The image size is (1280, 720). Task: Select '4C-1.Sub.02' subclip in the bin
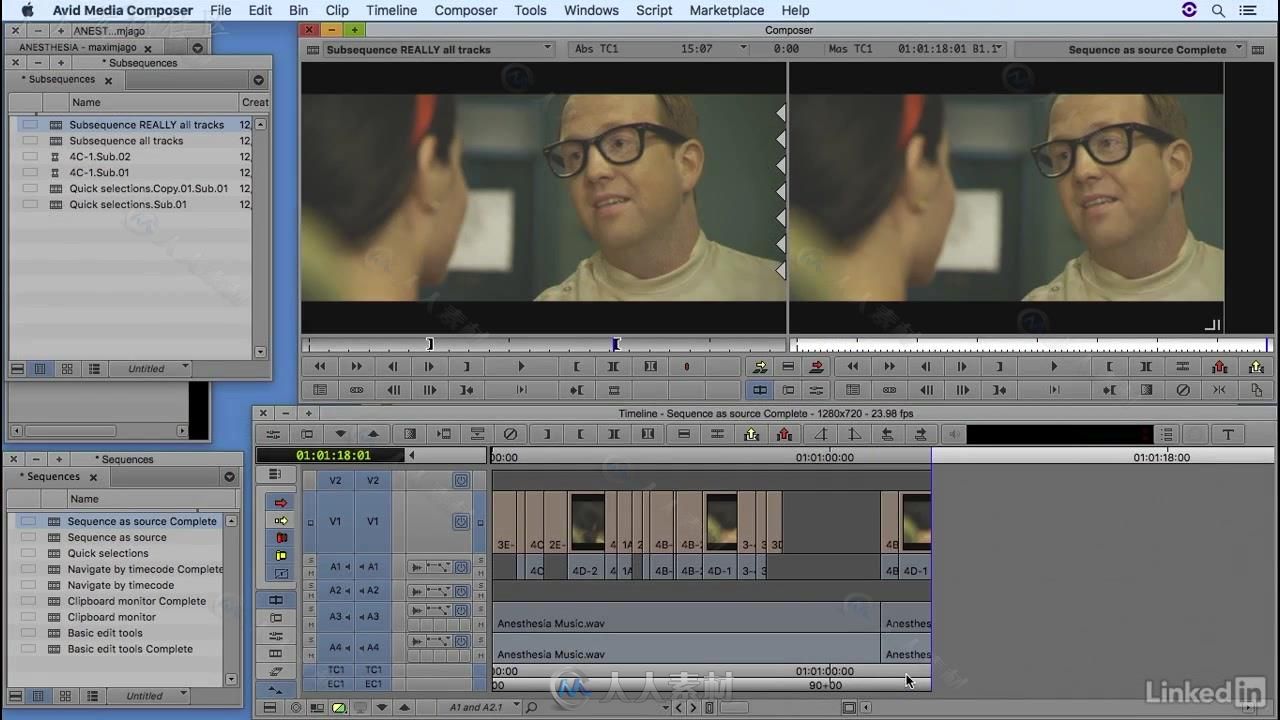pos(99,157)
